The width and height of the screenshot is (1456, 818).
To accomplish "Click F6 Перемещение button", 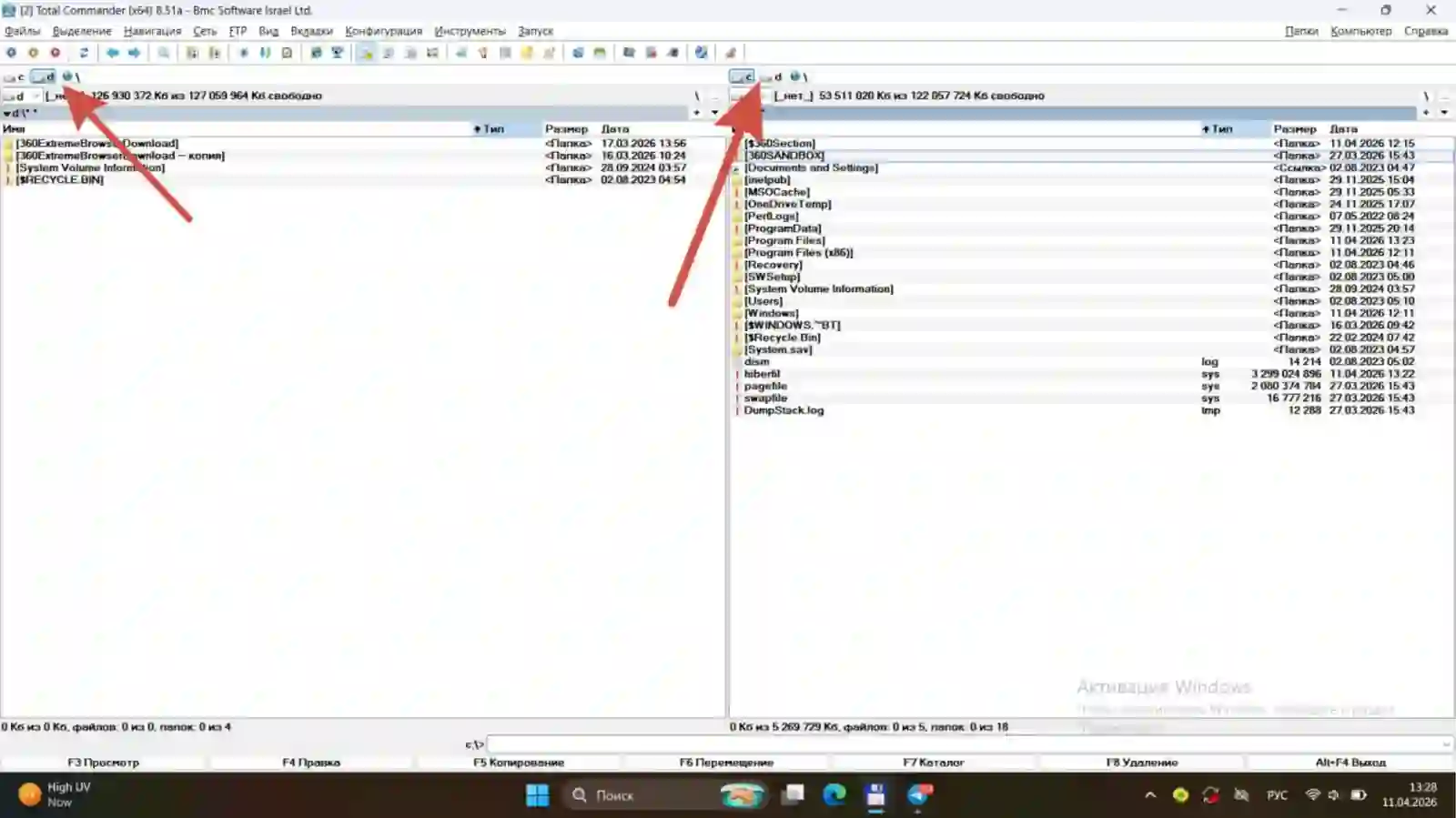I will point(726,762).
